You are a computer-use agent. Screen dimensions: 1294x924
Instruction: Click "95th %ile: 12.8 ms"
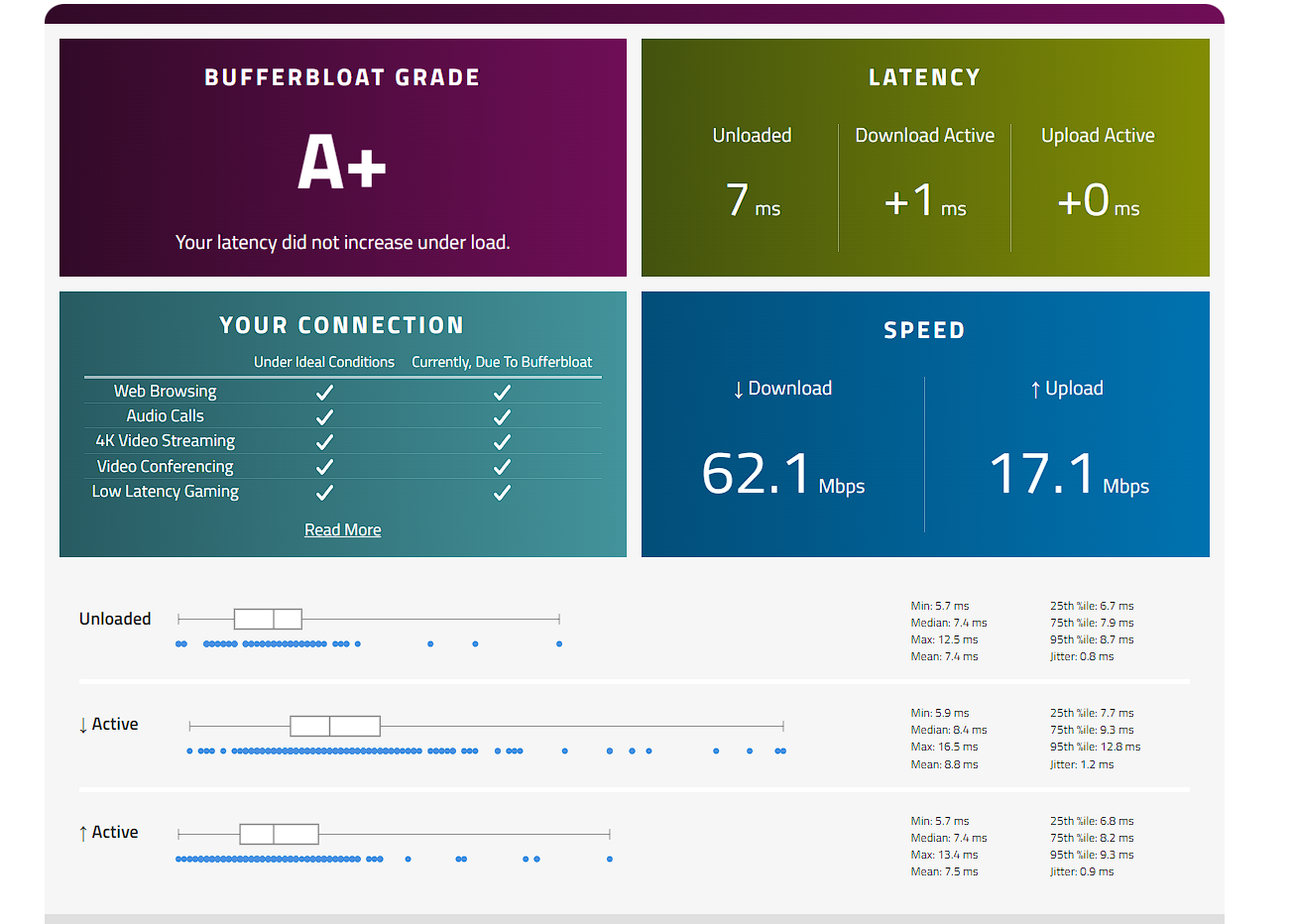click(x=1096, y=748)
